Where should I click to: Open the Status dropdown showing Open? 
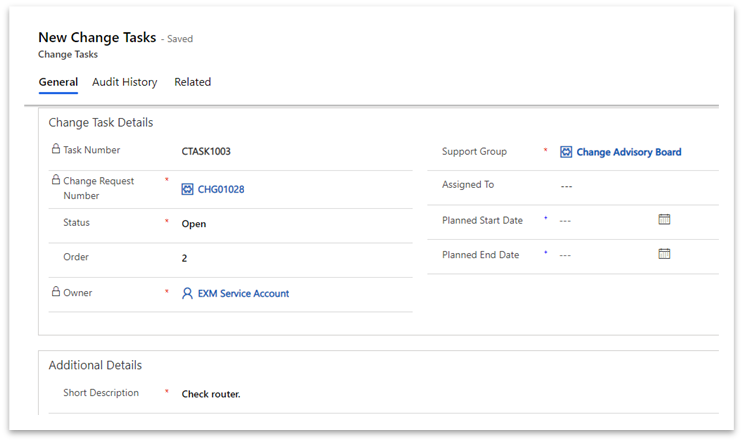pyautogui.click(x=294, y=224)
